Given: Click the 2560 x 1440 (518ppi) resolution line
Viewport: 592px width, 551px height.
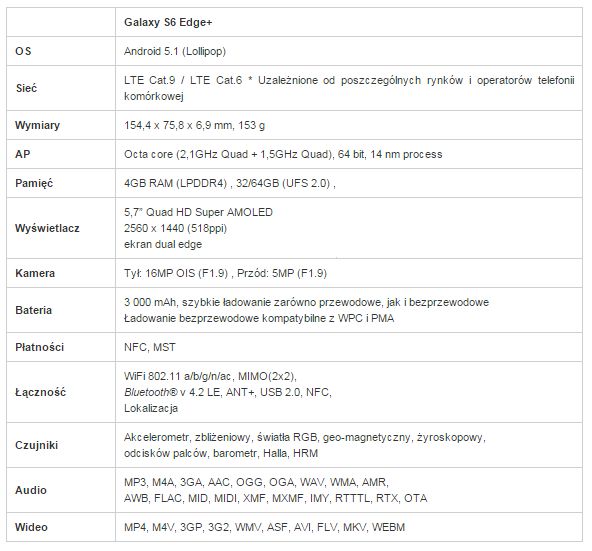Looking at the screenshot, I should click(x=176, y=228).
